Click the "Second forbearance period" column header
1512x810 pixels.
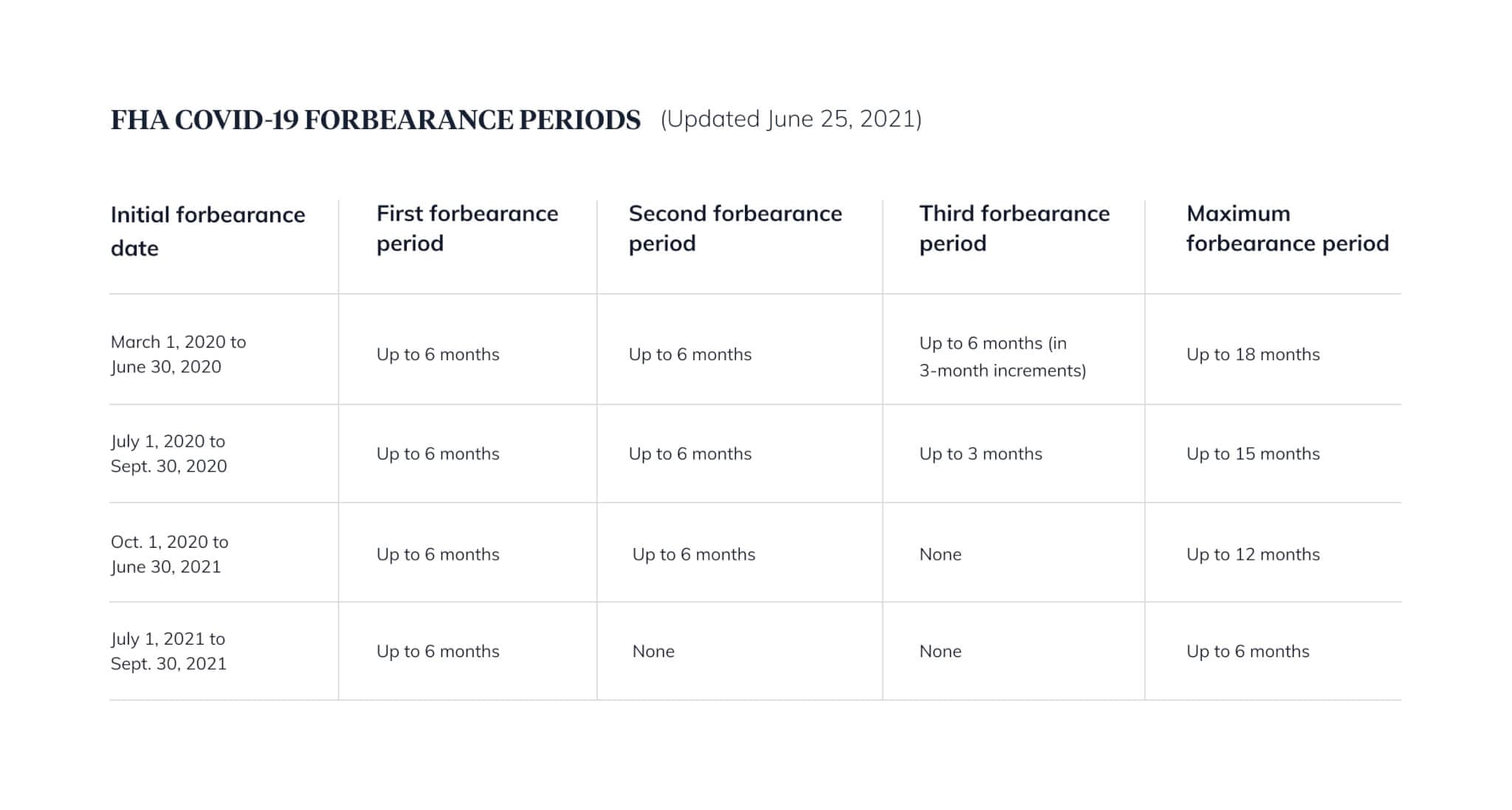pos(735,228)
